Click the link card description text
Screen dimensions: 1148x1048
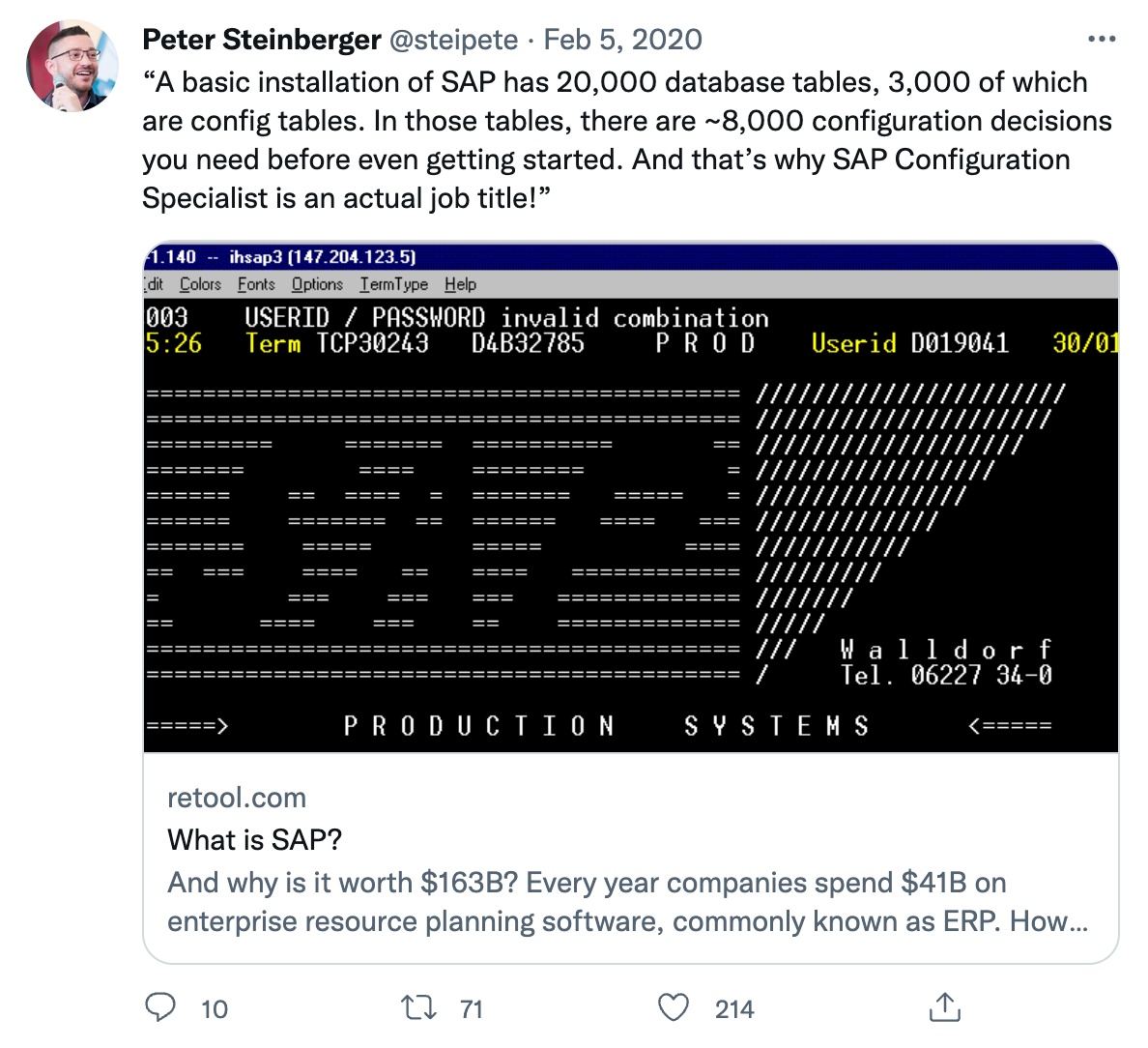(x=627, y=901)
